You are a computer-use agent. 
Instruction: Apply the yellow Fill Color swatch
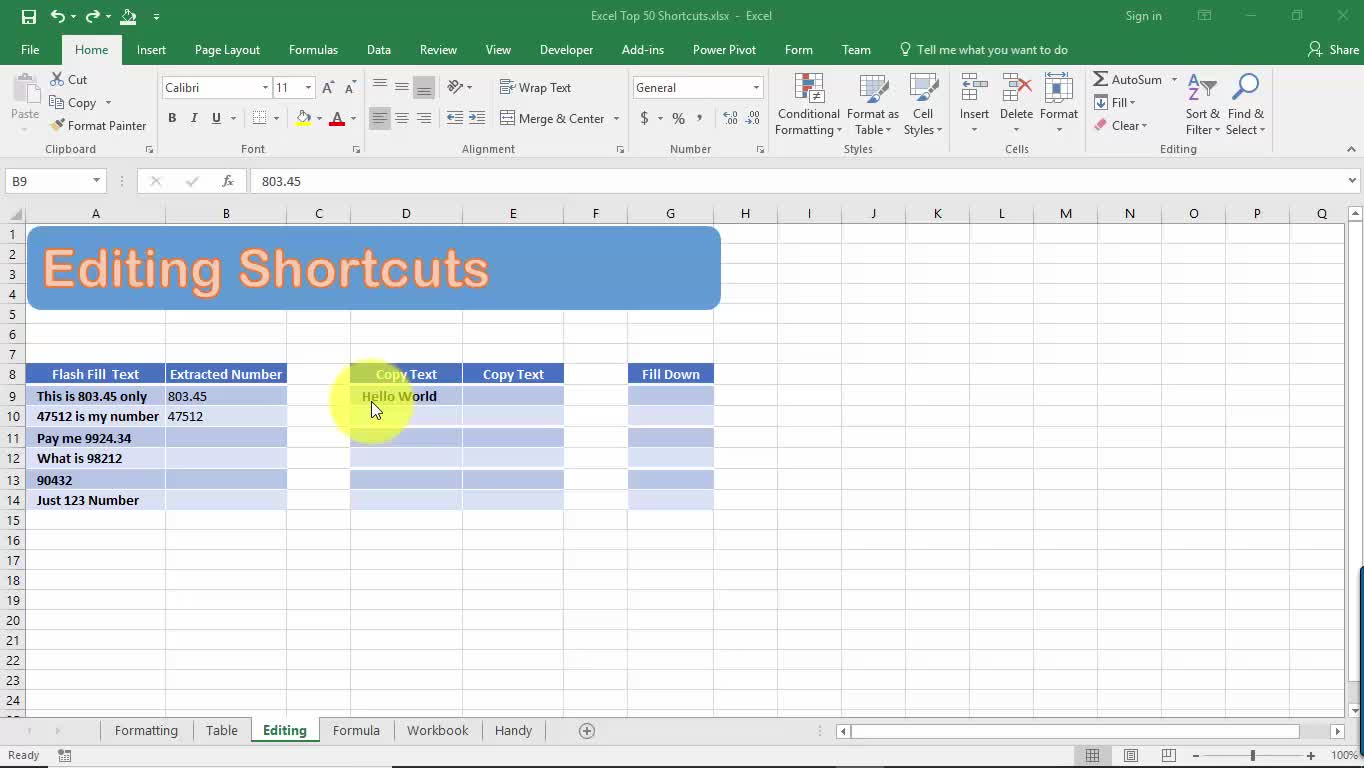point(303,118)
